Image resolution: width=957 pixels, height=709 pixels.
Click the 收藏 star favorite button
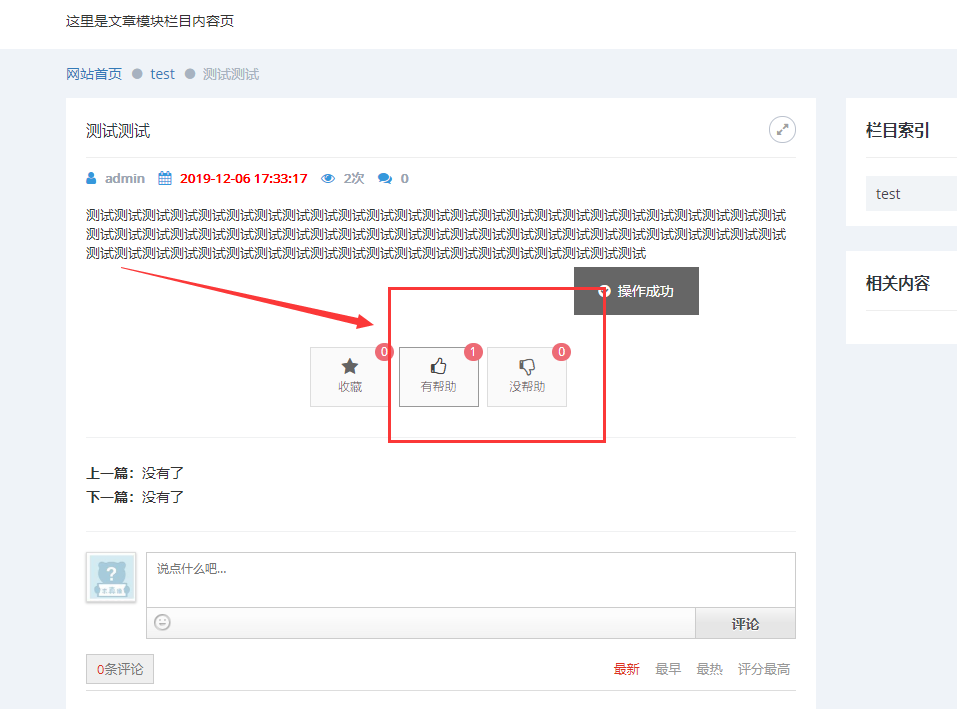point(350,377)
